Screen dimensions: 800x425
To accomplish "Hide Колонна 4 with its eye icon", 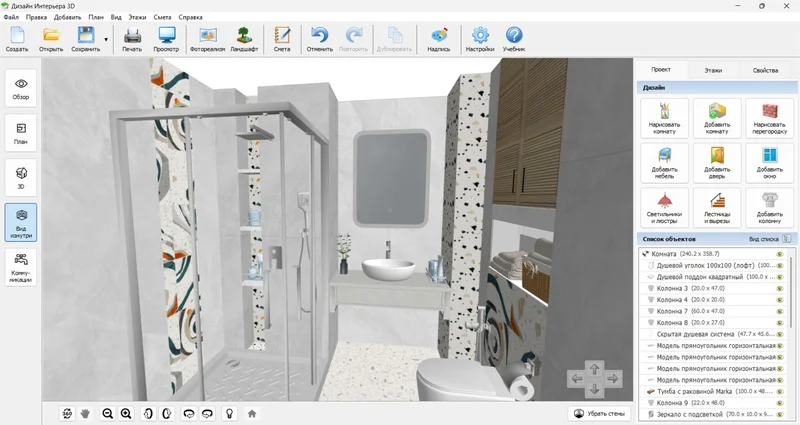I will (780, 300).
